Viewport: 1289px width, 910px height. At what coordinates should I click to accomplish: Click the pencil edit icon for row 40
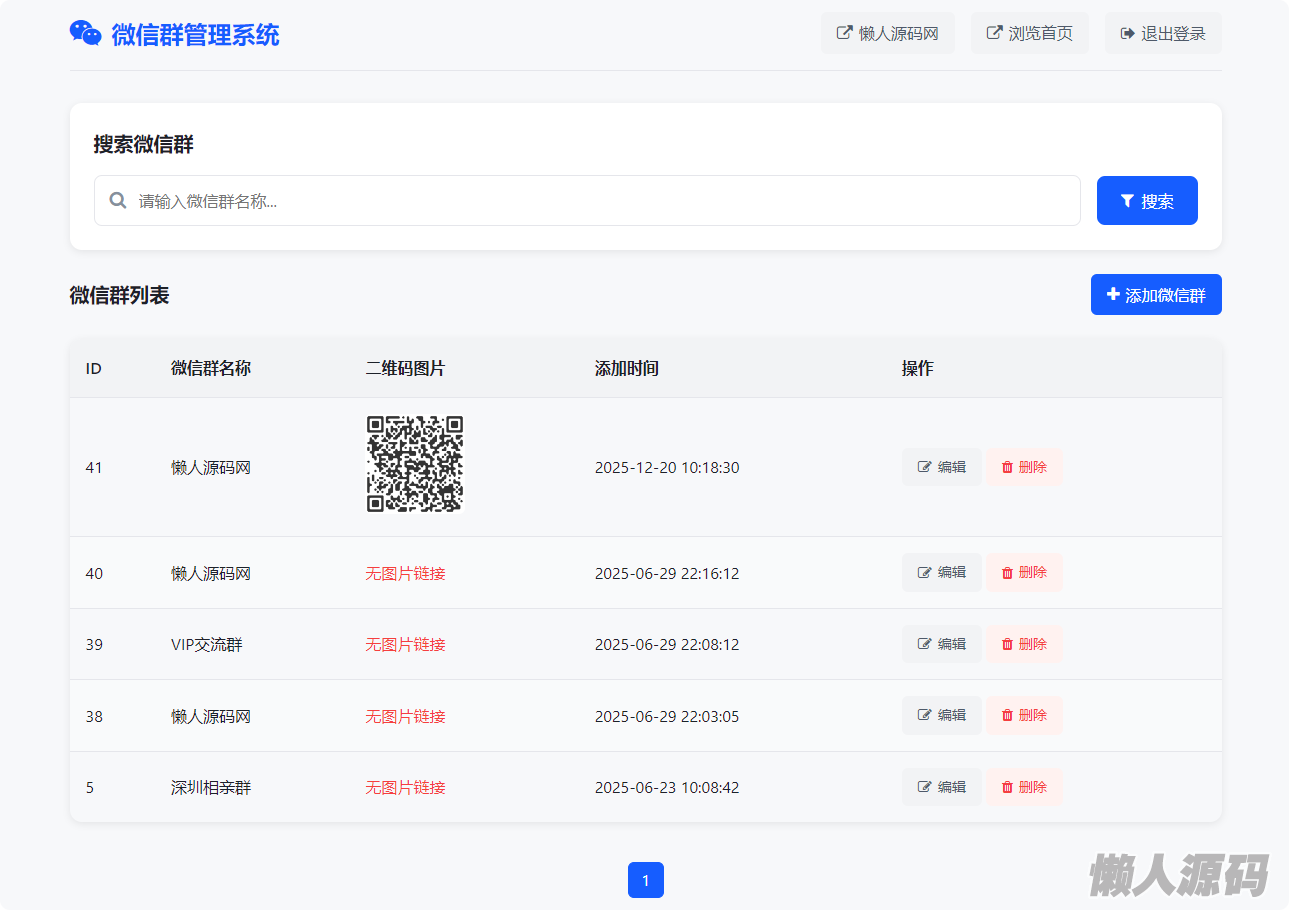click(x=925, y=573)
